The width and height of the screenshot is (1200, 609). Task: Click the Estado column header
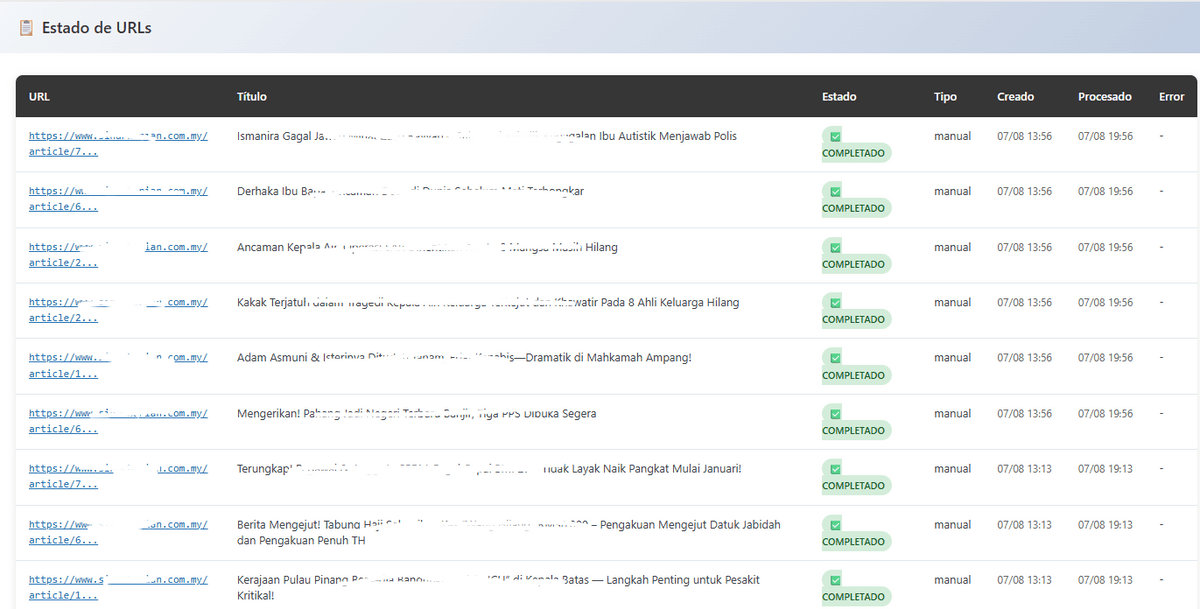tap(839, 97)
